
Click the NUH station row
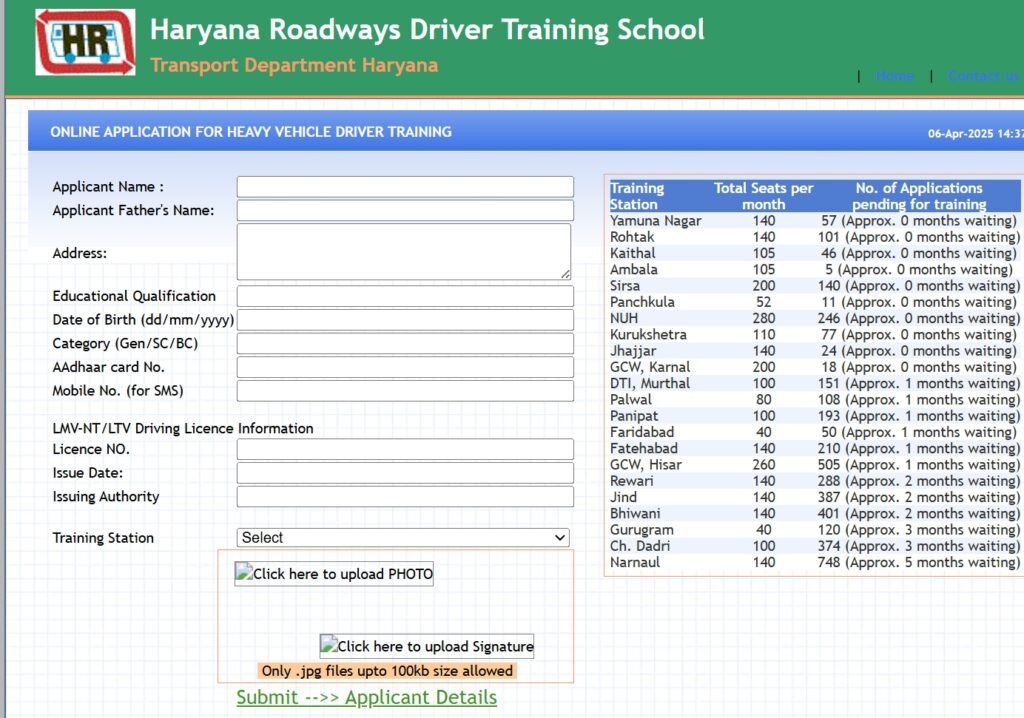[x=814, y=318]
